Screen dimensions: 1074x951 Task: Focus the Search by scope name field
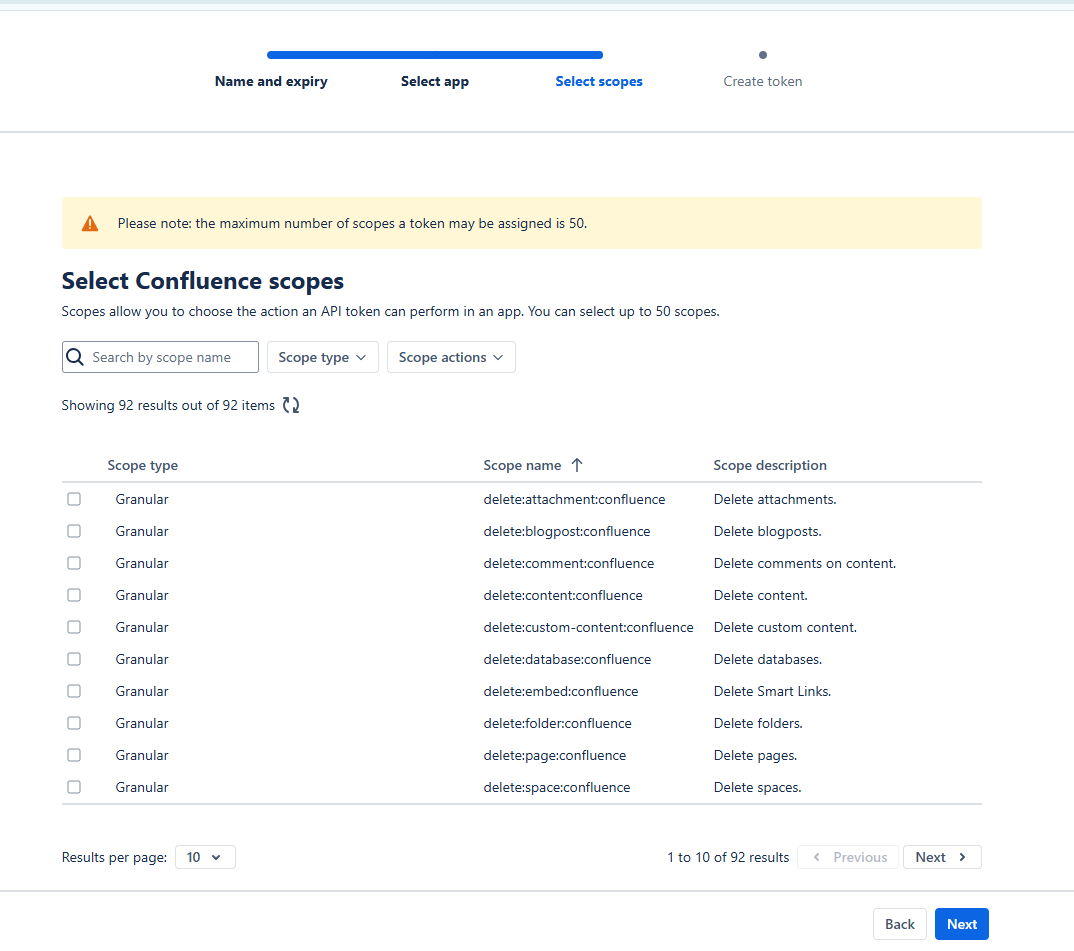pos(160,357)
